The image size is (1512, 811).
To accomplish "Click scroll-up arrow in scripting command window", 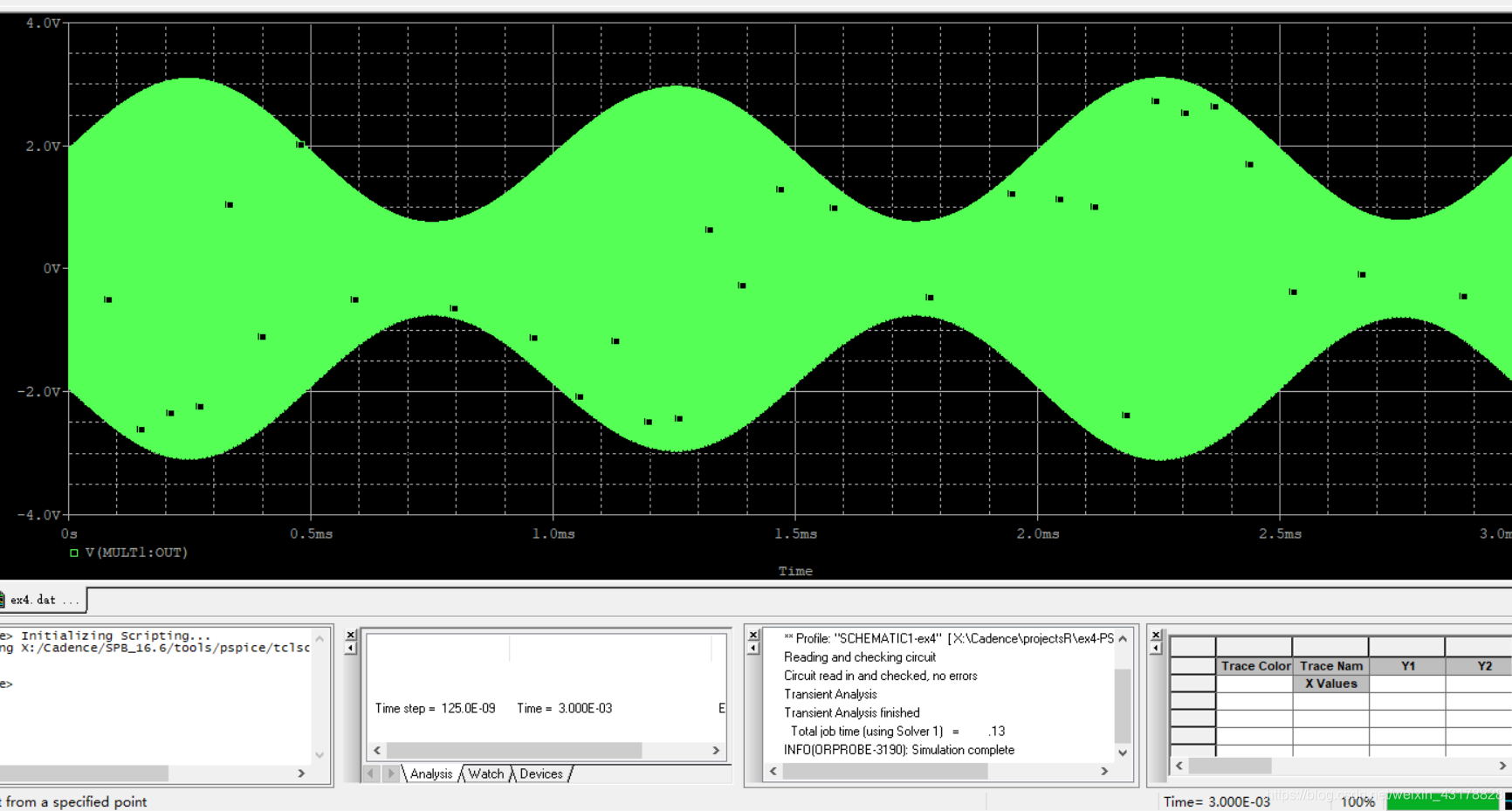I will (x=320, y=639).
